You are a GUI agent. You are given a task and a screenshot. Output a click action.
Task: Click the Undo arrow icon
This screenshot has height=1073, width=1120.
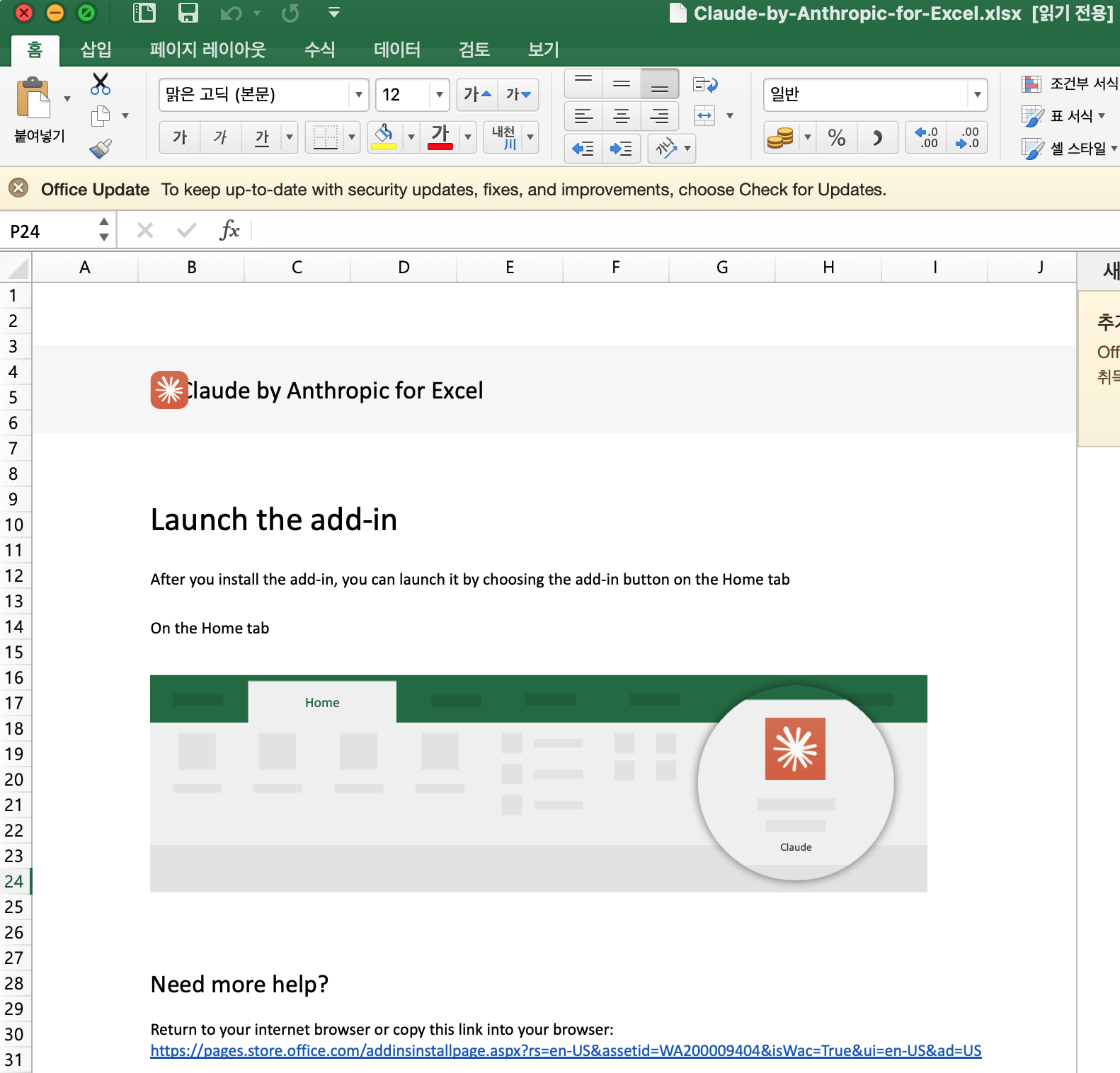coord(231,13)
